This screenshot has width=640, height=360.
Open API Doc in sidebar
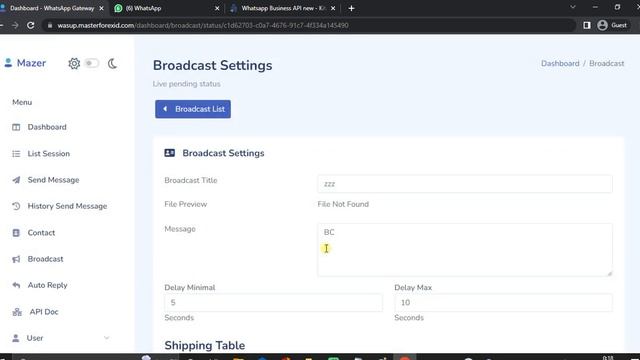click(x=44, y=312)
